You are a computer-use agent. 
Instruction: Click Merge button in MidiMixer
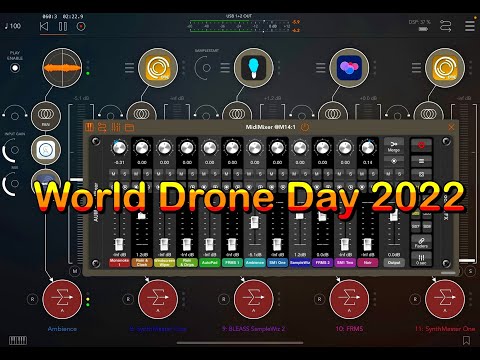(394, 146)
